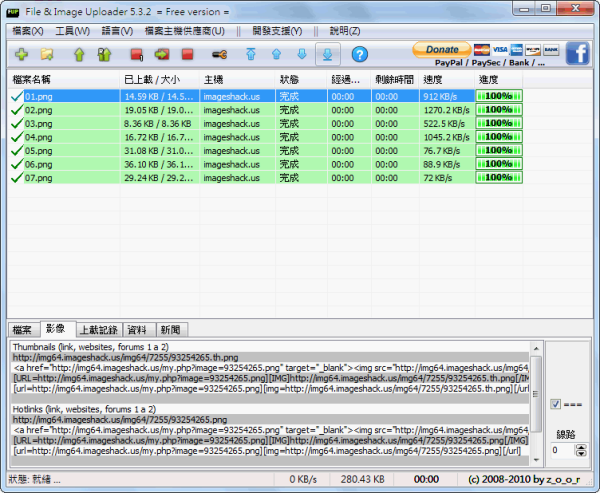Click the blue move down arrow icon
Image resolution: width=600 pixels, height=493 pixels.
[301, 54]
